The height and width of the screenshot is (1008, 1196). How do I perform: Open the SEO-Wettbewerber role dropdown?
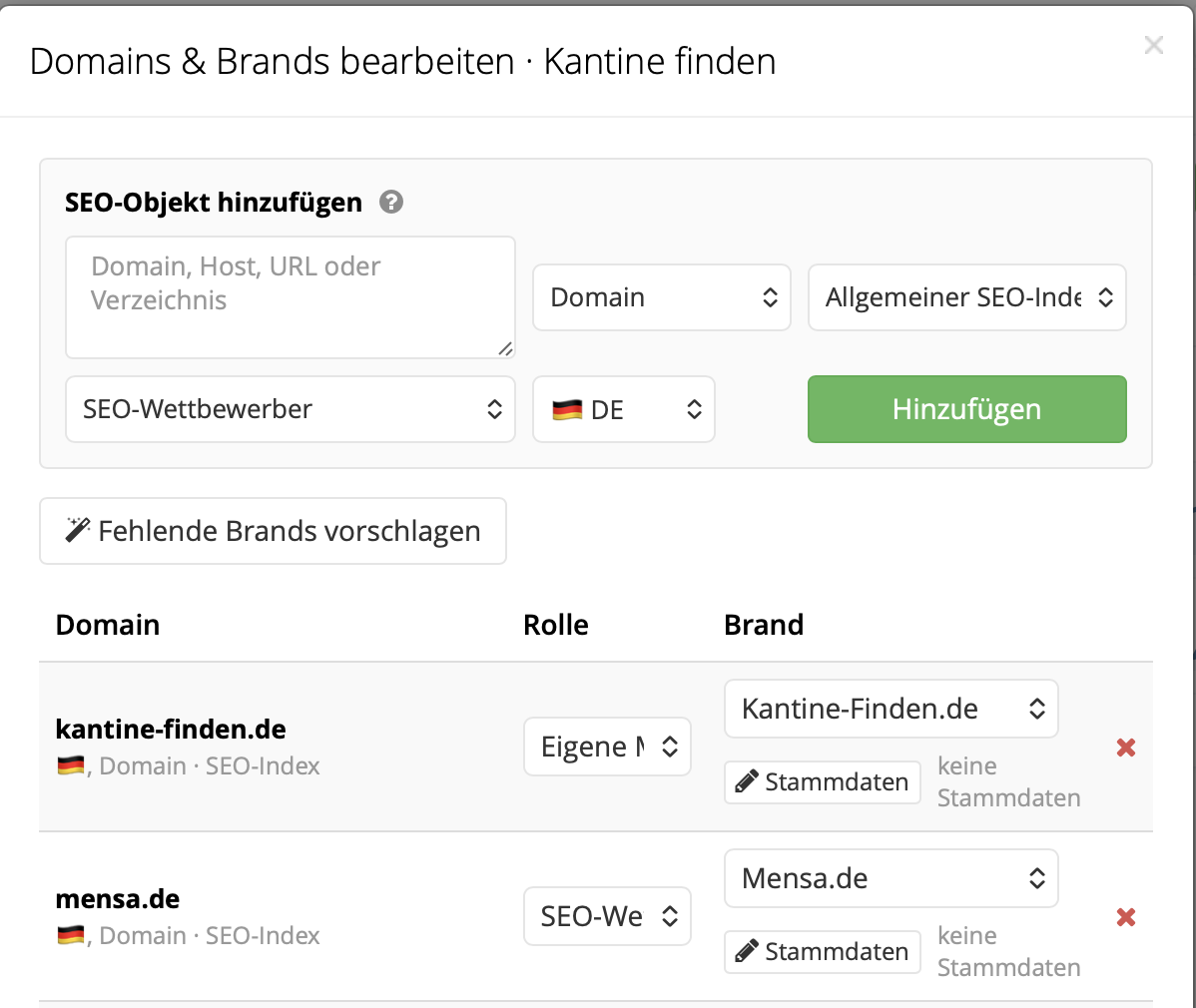coord(291,409)
